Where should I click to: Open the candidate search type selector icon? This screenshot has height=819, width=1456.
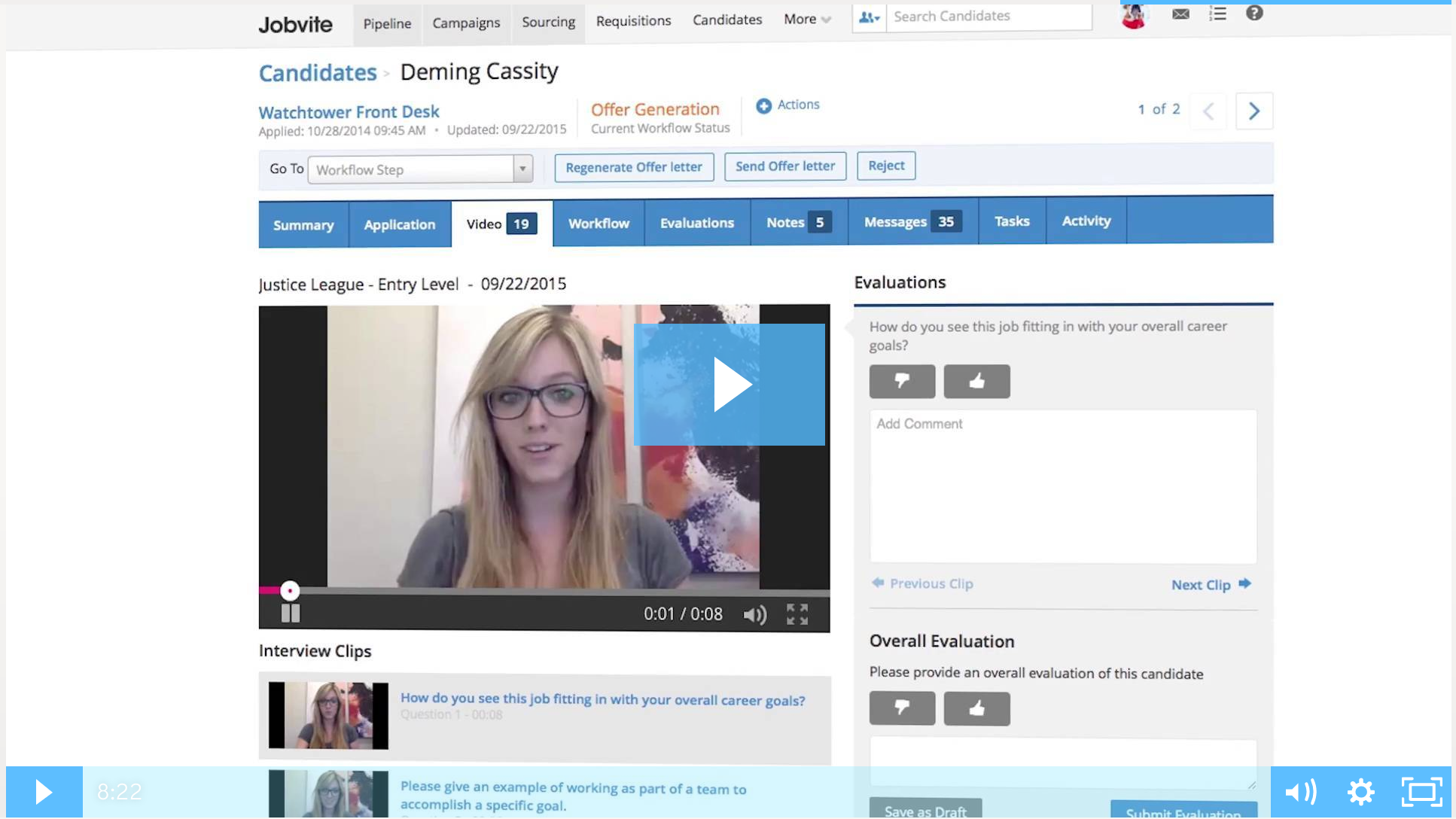point(869,17)
